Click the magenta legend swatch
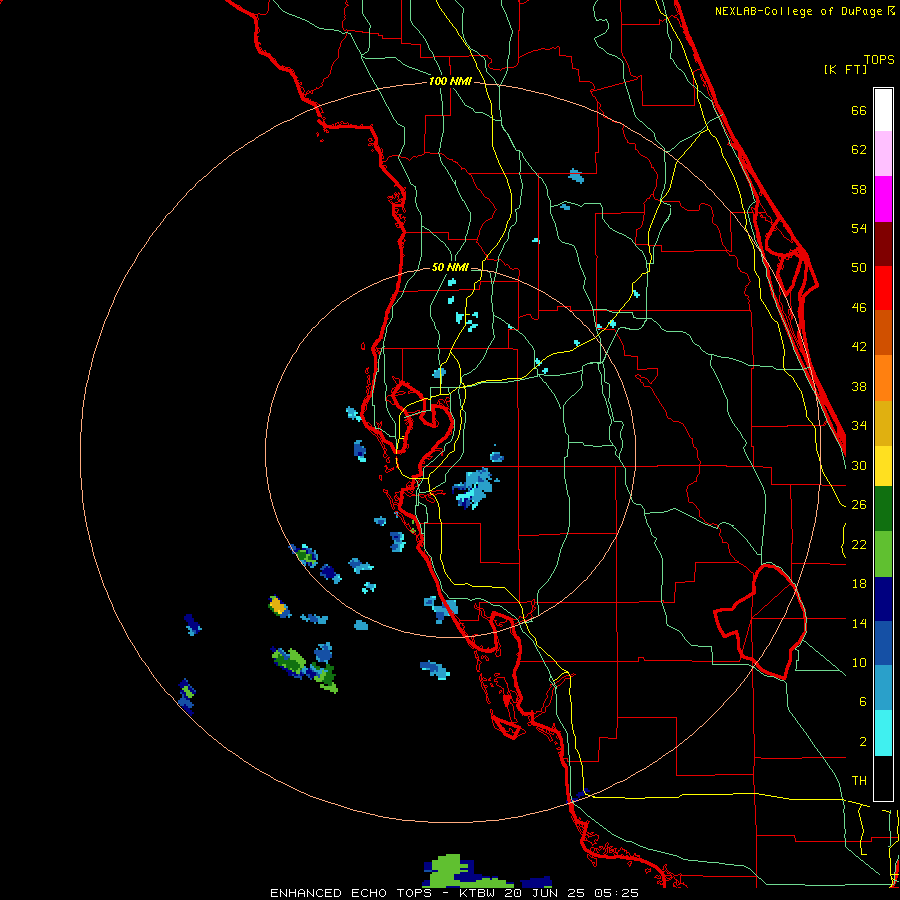 pyautogui.click(x=883, y=199)
